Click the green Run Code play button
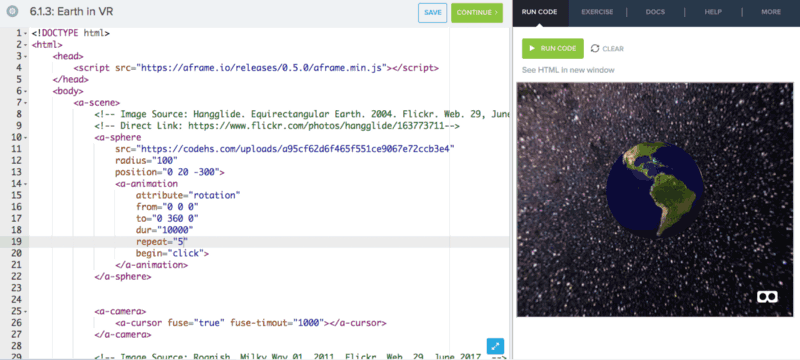 553,48
